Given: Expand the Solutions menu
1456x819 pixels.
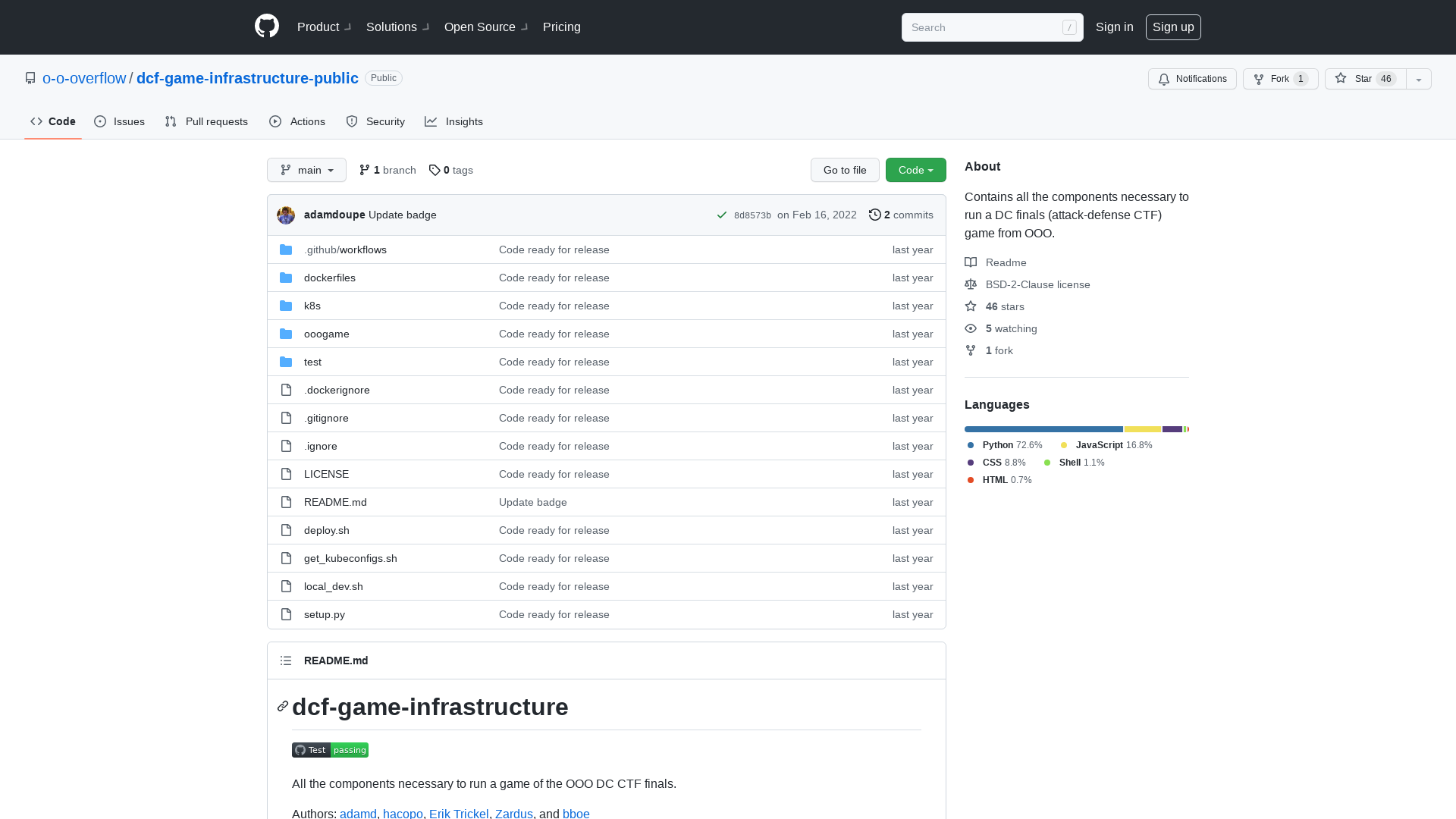Looking at the screenshot, I should pos(398,27).
